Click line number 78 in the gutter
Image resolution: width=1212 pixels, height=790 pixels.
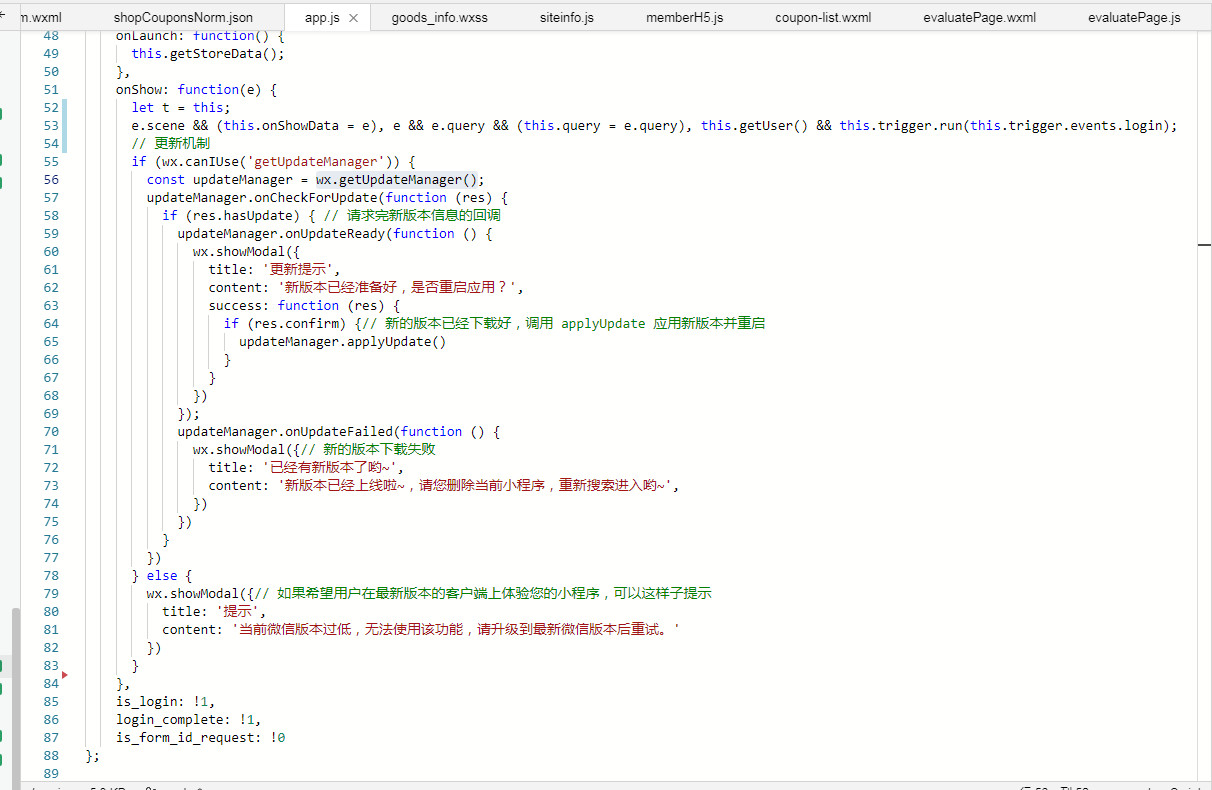pos(50,575)
